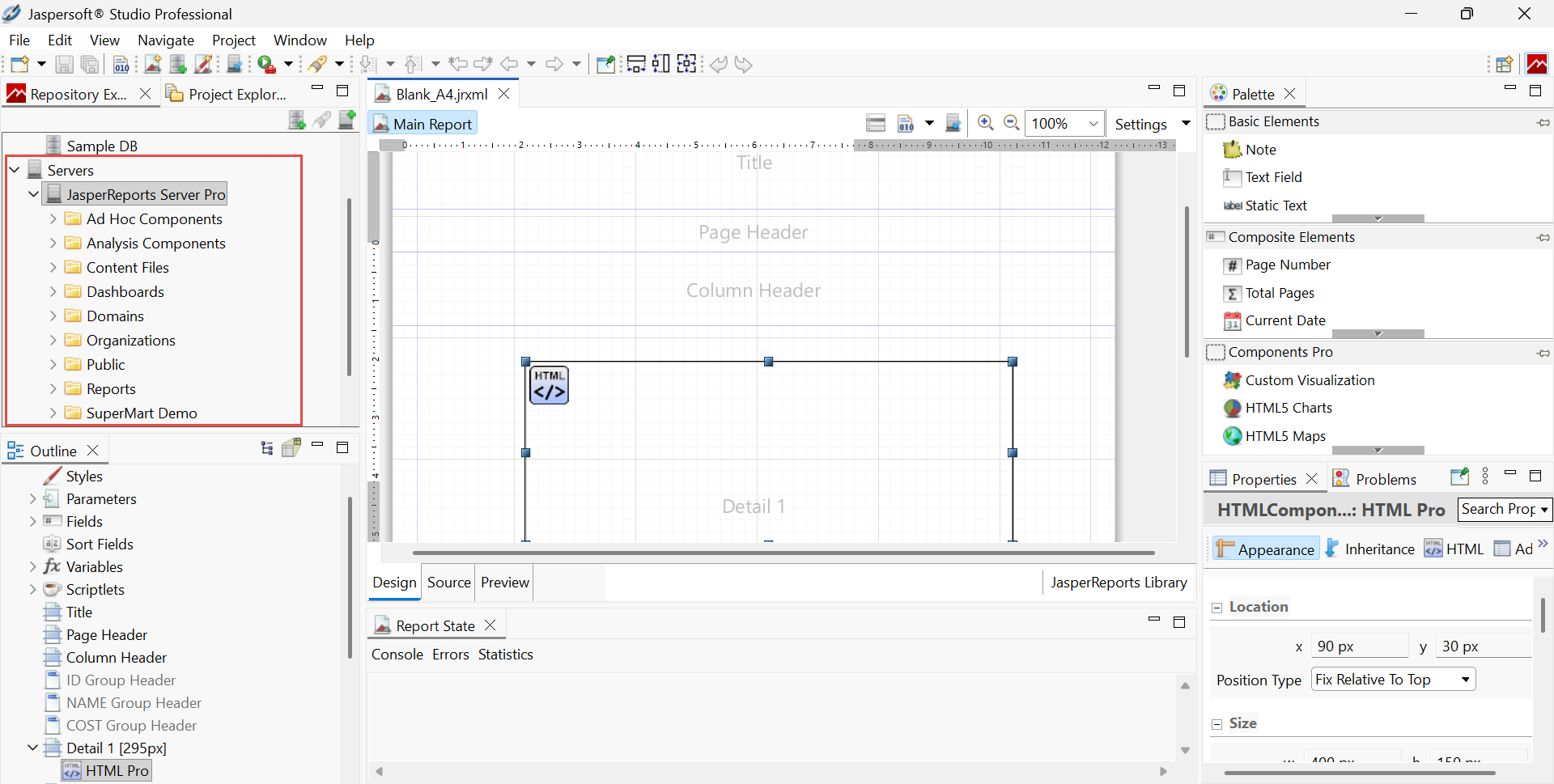Click the red Jaspersoft perspective icon
Viewport: 1554px width, 784px height.
click(1537, 64)
